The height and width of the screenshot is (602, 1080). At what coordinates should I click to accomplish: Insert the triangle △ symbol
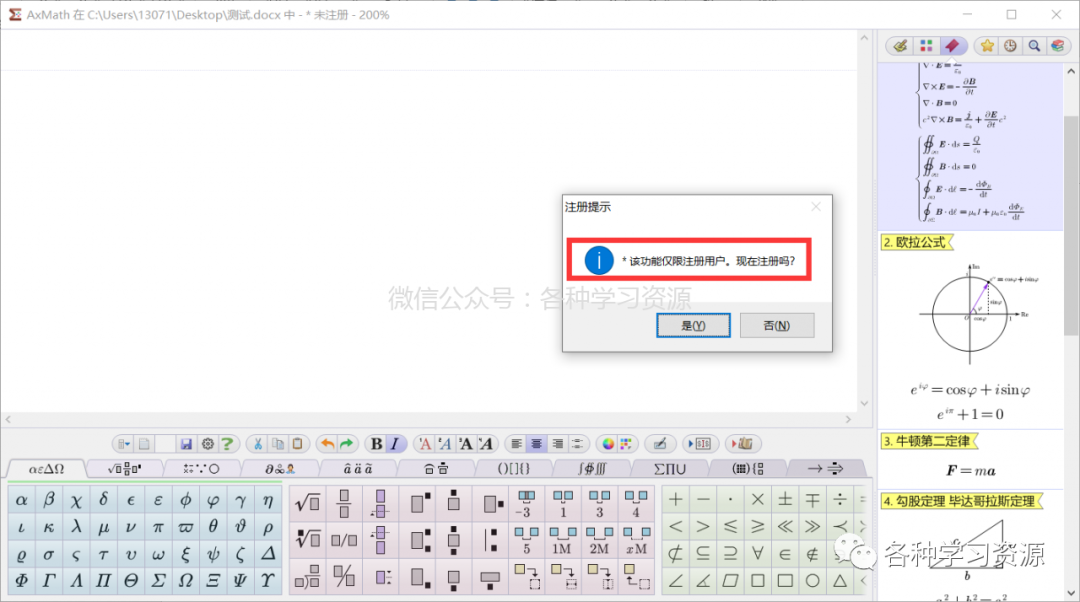tap(840, 581)
